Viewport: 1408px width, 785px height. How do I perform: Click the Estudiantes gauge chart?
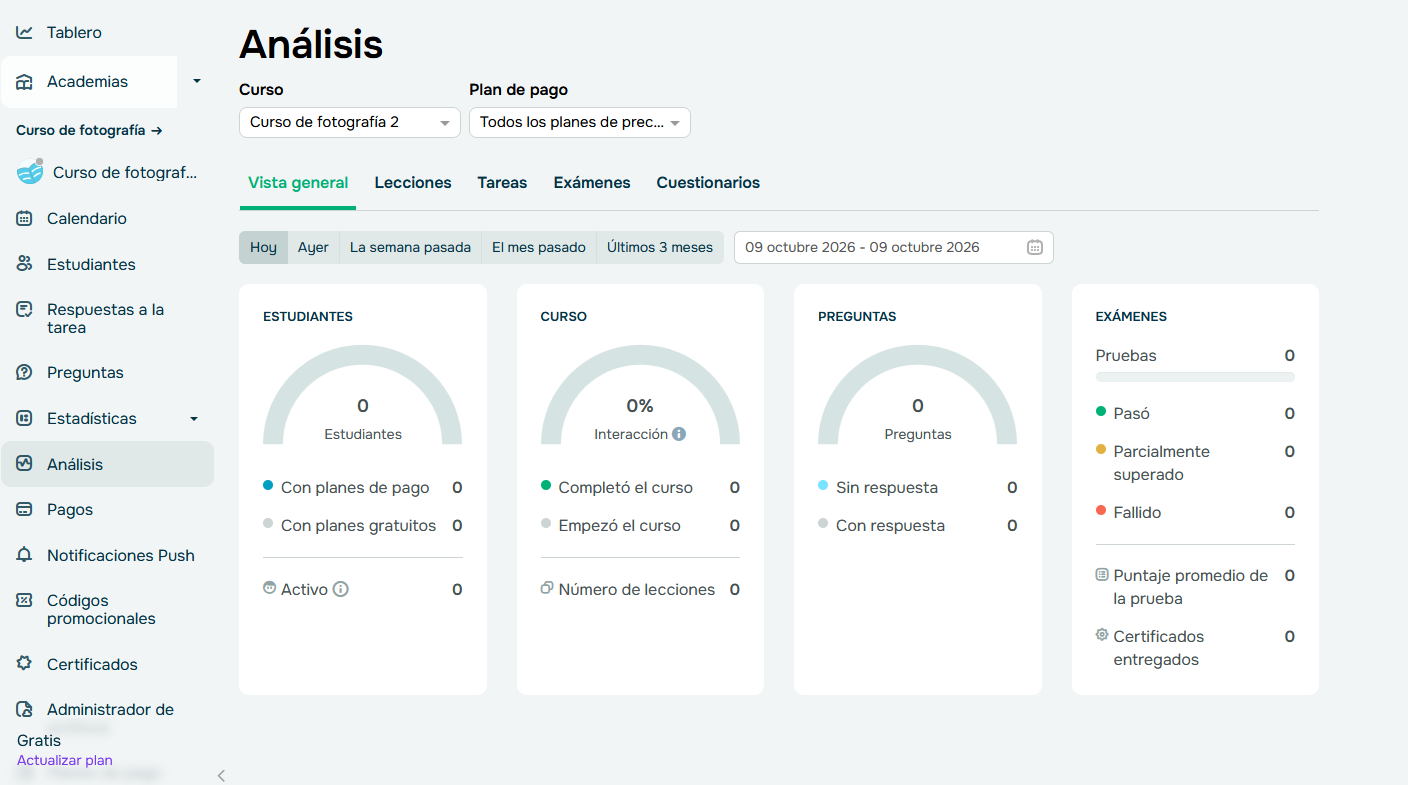click(363, 395)
